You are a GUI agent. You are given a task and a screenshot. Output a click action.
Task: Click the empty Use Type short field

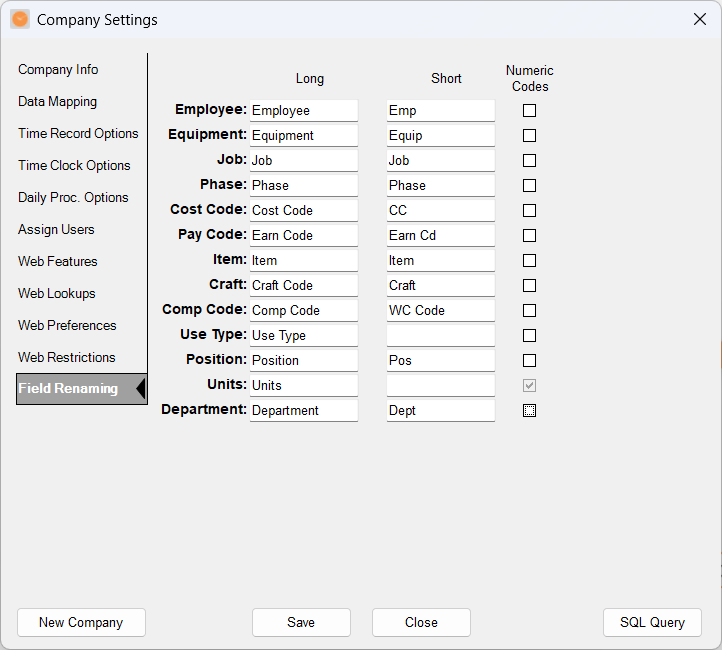pyautogui.click(x=441, y=336)
